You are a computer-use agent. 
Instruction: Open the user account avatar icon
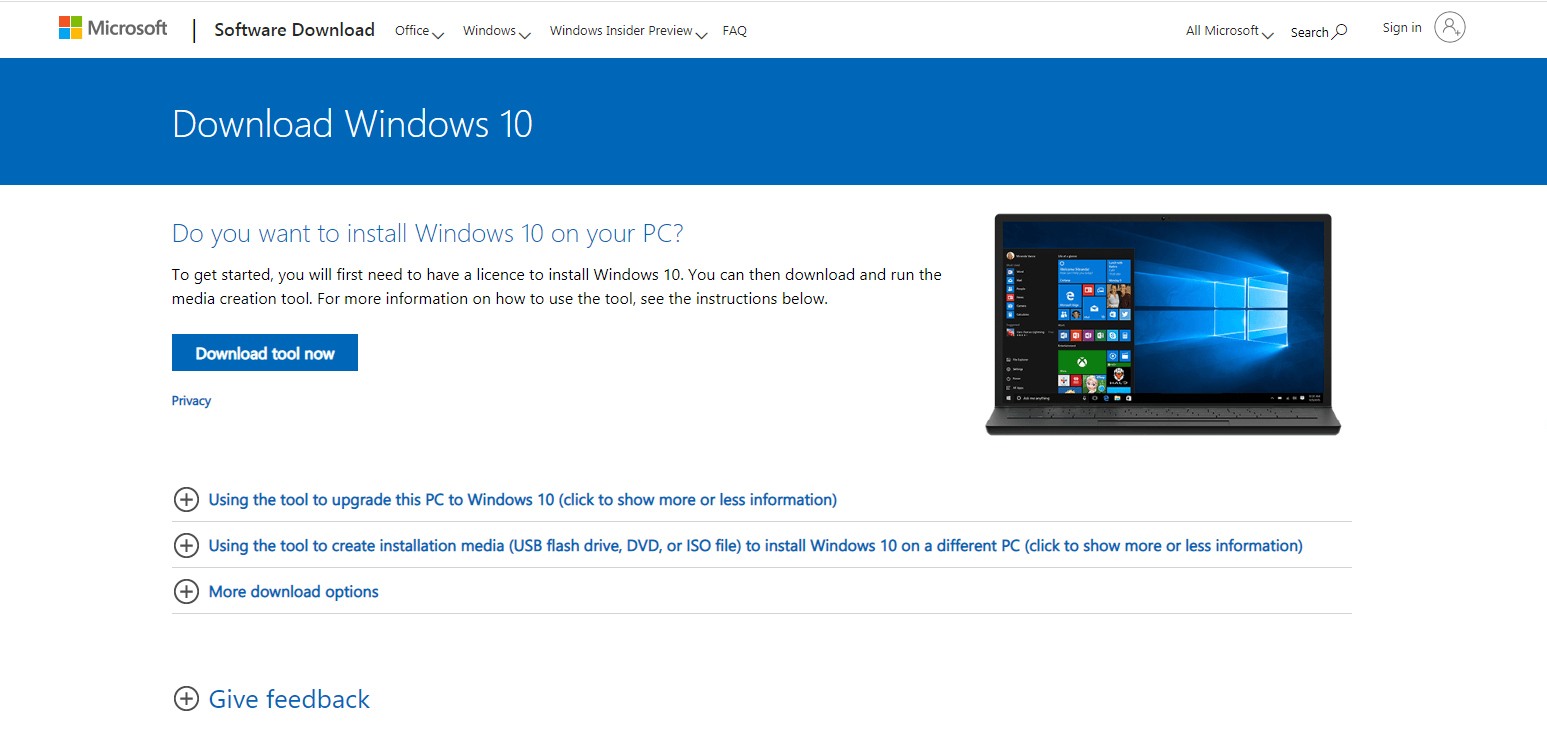pos(1449,27)
